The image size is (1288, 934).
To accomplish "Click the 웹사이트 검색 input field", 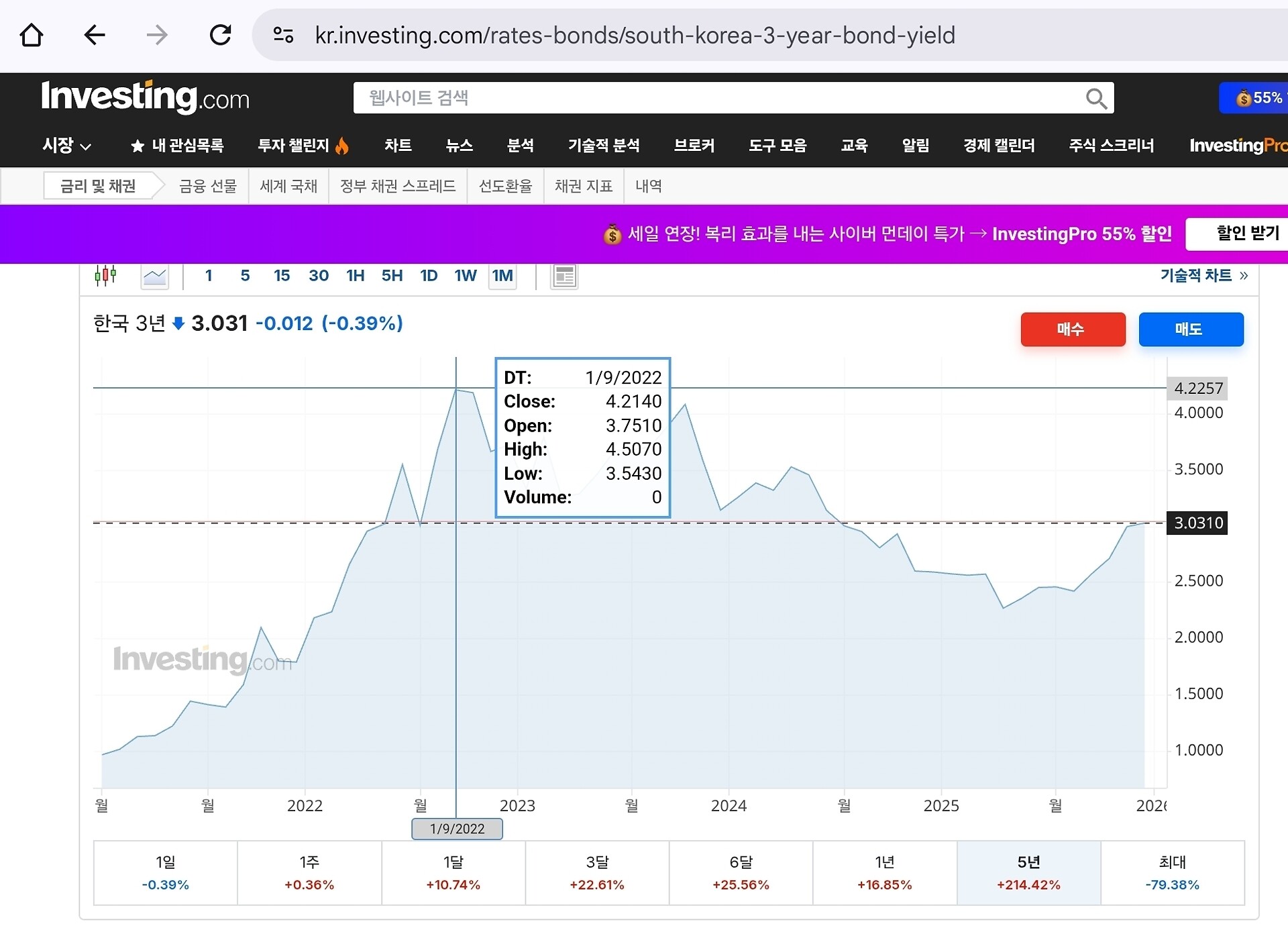I will pos(718,99).
